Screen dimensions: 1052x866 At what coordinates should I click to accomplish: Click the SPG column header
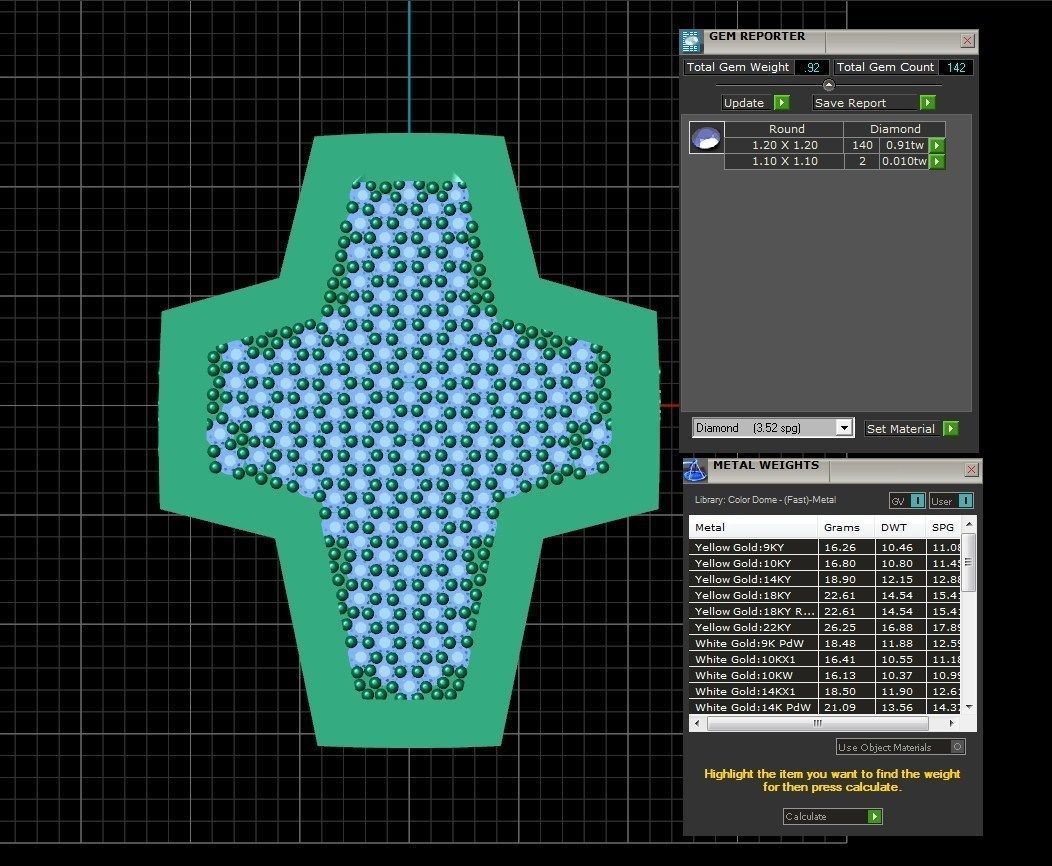[943, 527]
